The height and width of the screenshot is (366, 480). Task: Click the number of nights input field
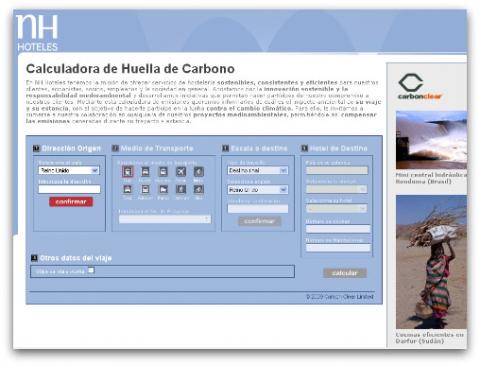coord(338,229)
